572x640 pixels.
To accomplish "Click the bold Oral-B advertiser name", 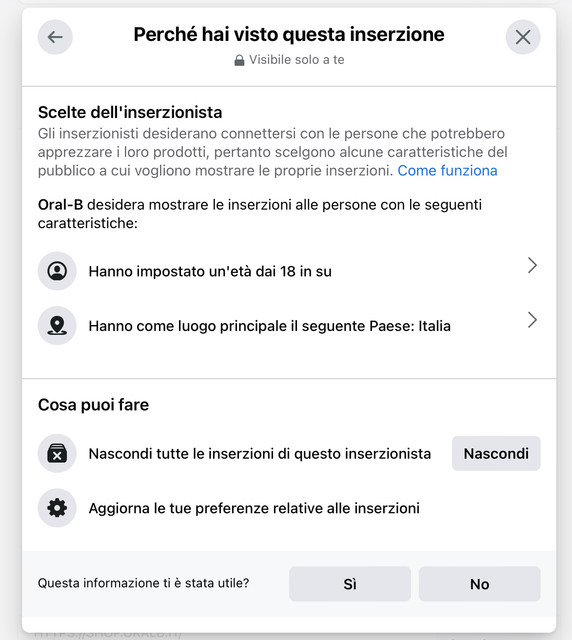I will tap(60, 204).
